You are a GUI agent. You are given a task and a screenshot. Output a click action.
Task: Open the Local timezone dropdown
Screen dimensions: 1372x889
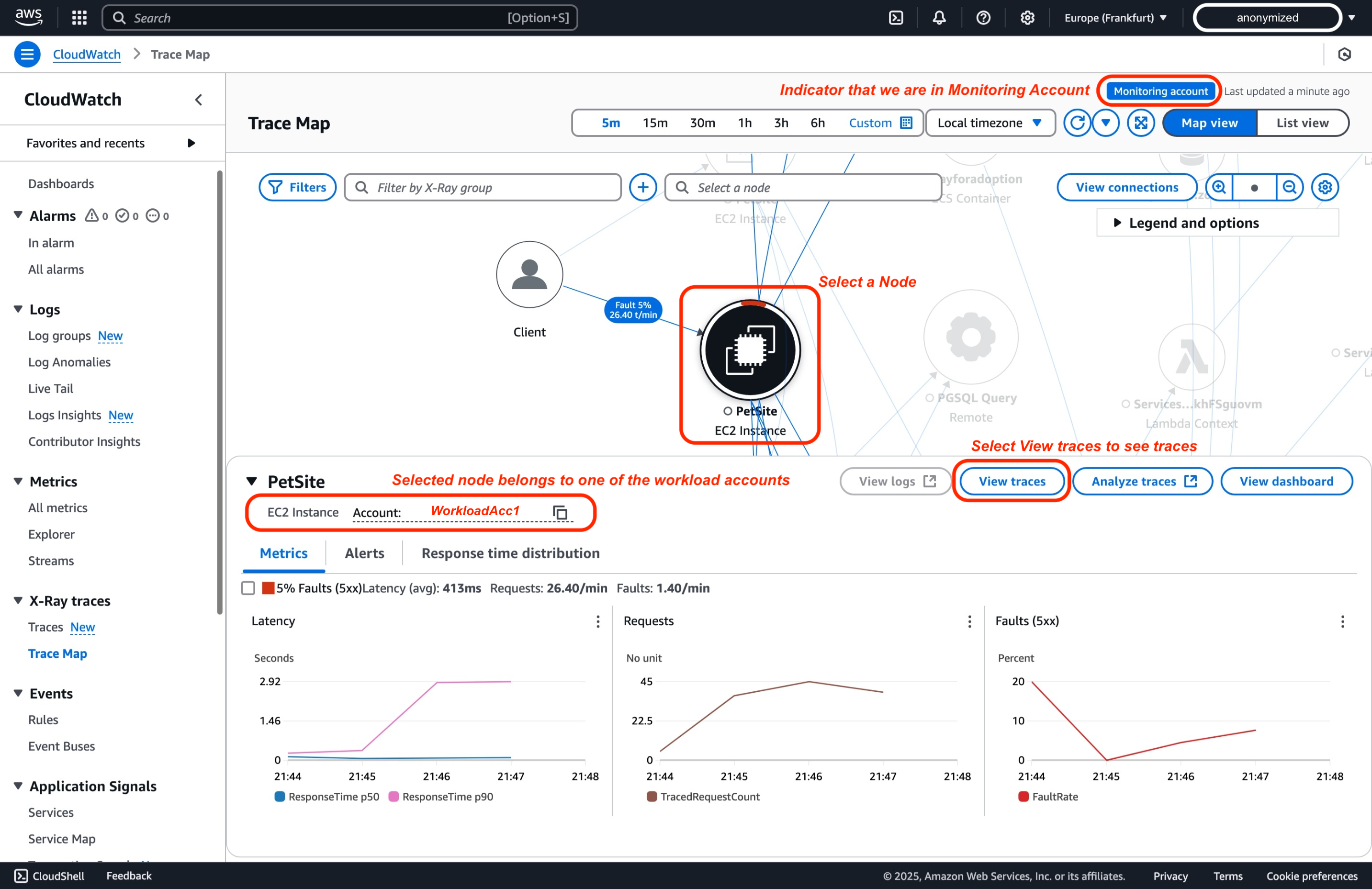pyautogui.click(x=990, y=123)
